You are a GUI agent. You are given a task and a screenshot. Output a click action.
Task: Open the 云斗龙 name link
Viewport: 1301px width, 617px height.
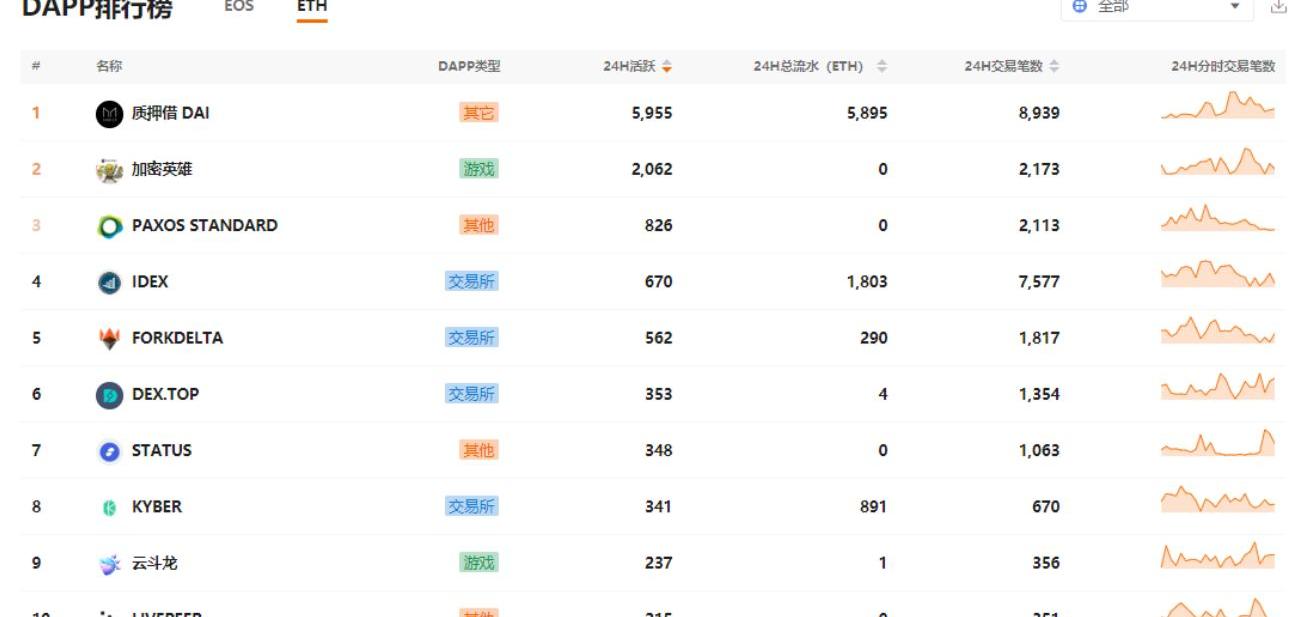click(x=155, y=563)
